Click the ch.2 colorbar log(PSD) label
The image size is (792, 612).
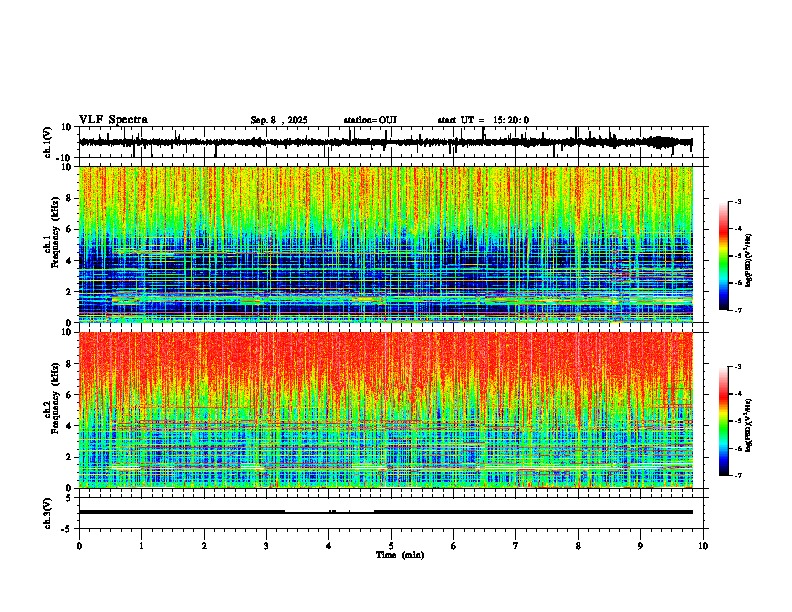pos(749,423)
